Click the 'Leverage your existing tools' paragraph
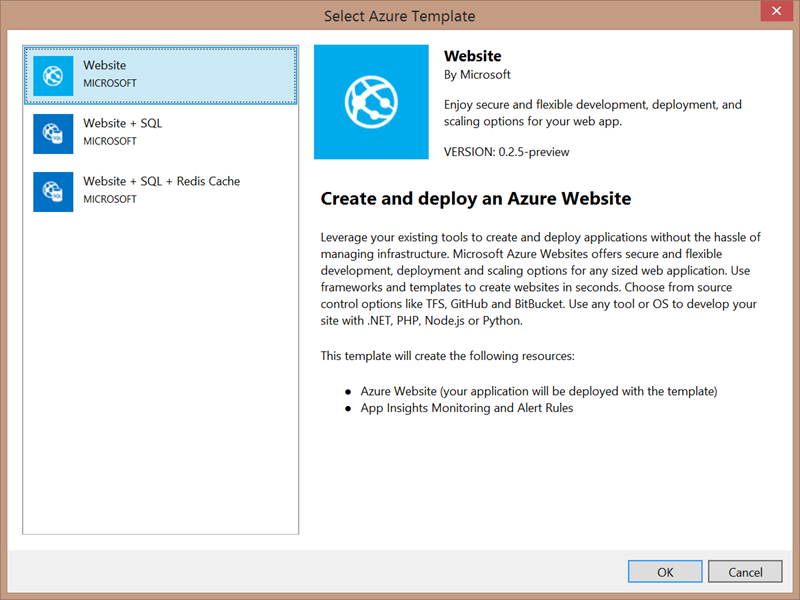The width and height of the screenshot is (800, 600). [x=540, y=279]
